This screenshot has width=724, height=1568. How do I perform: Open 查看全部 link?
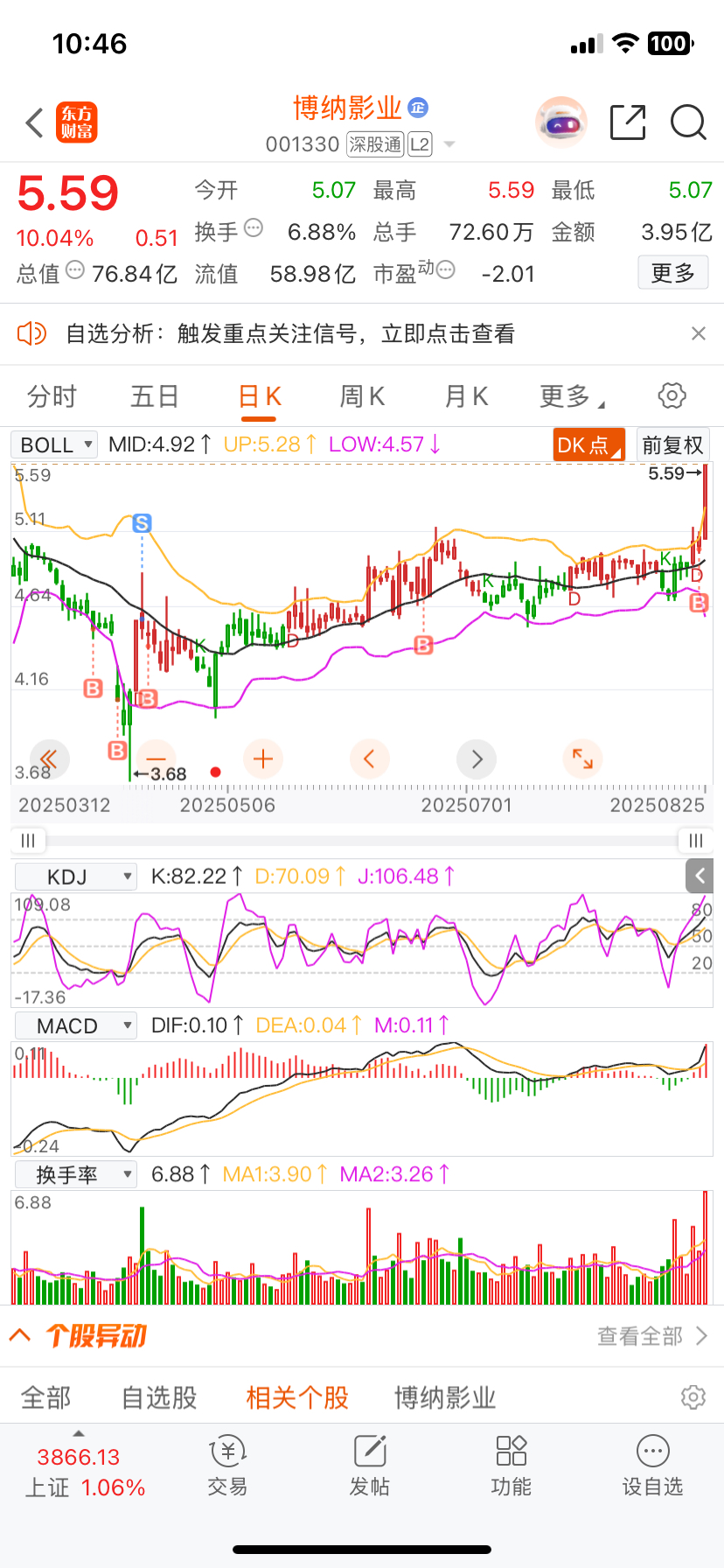[652, 1336]
